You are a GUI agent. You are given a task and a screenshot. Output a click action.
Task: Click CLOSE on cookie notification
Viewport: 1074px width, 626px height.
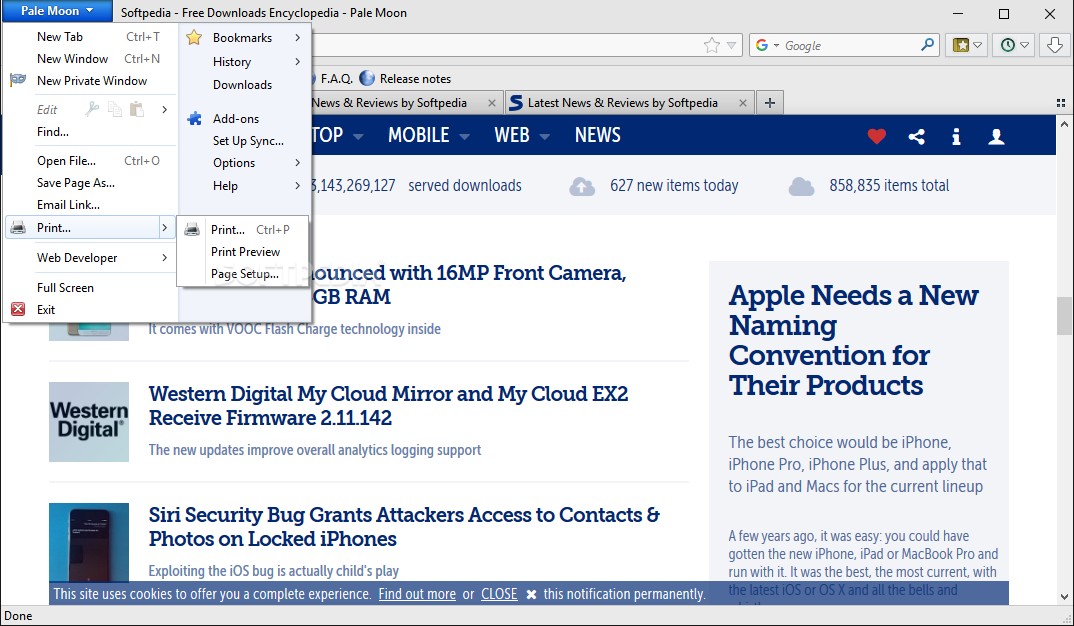point(499,594)
